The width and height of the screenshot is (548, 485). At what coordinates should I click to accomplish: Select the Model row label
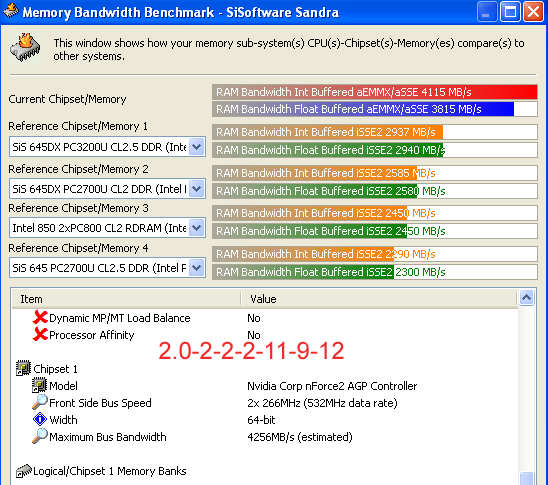63,386
